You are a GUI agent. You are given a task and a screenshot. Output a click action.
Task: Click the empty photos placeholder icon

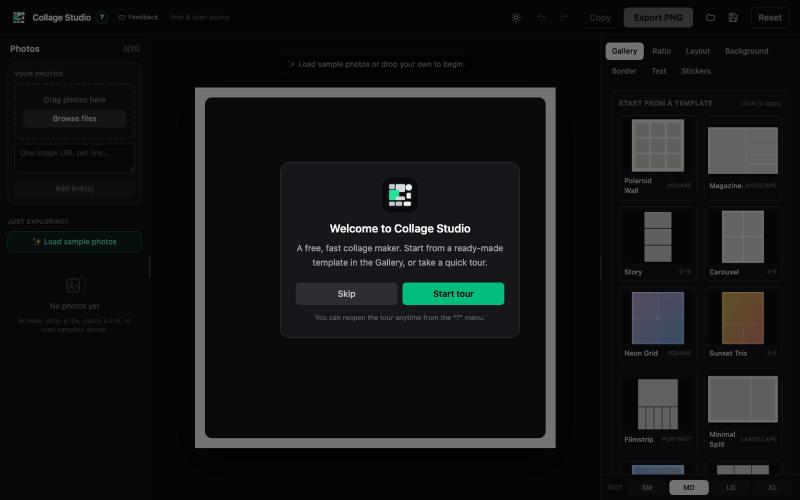pyautogui.click(x=73, y=285)
